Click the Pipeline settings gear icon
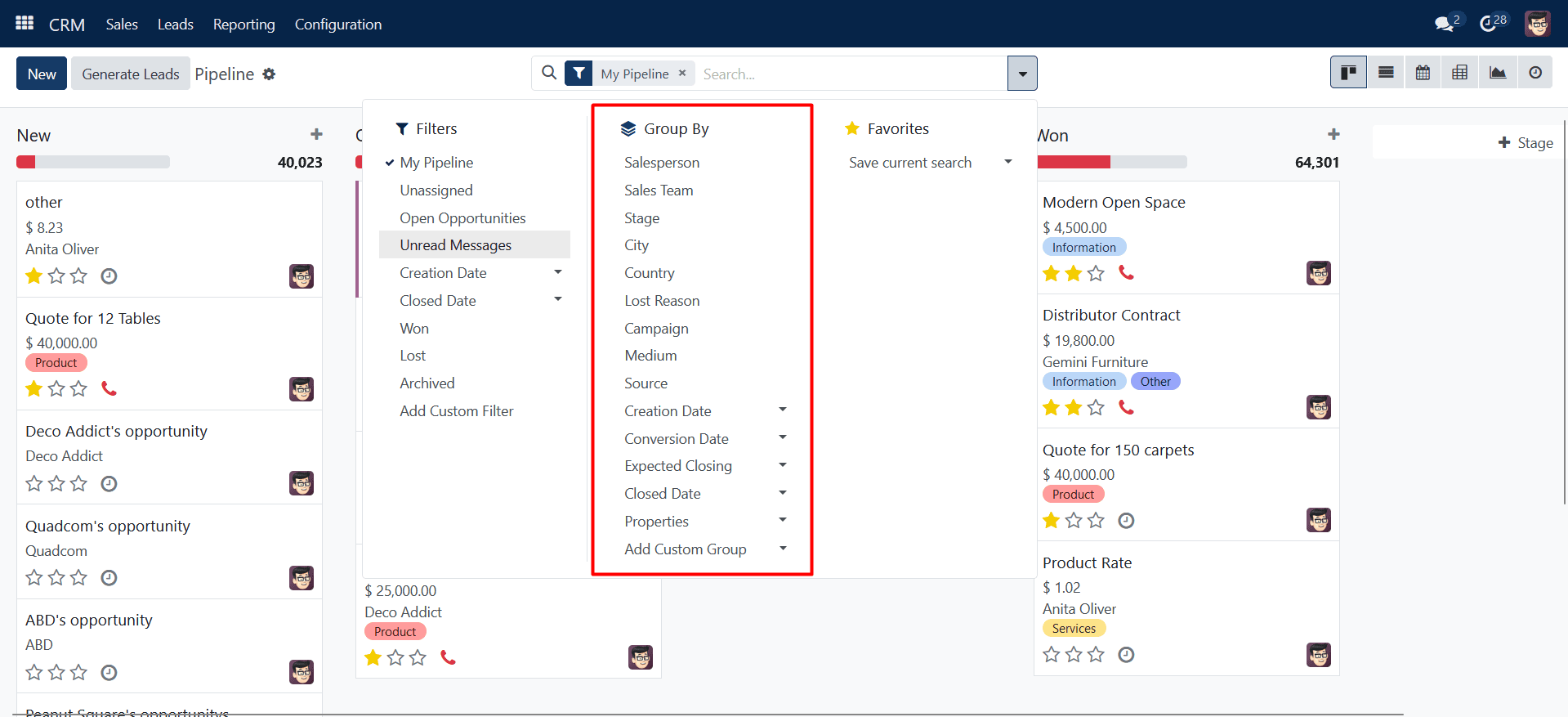Screen dimensions: 1568x717 click(269, 74)
